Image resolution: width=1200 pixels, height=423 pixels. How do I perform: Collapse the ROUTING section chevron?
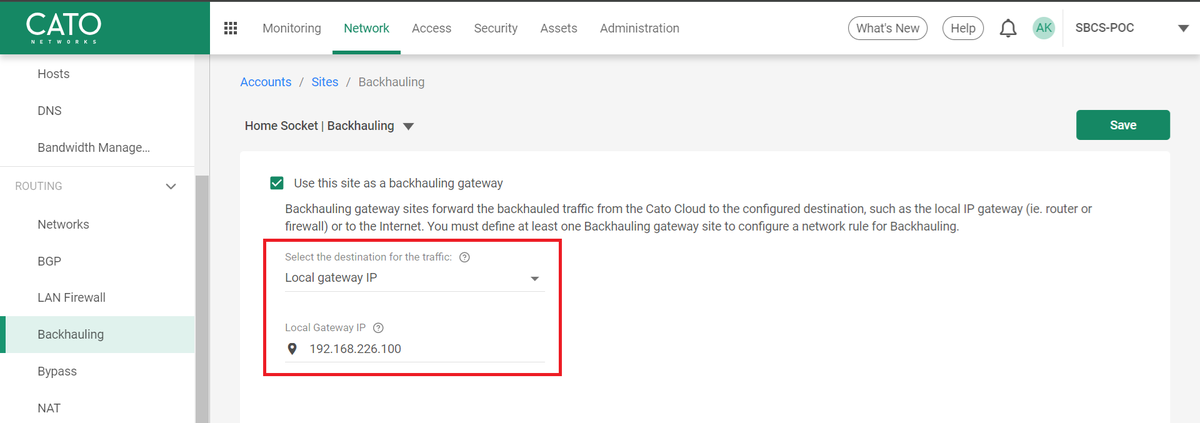171,186
